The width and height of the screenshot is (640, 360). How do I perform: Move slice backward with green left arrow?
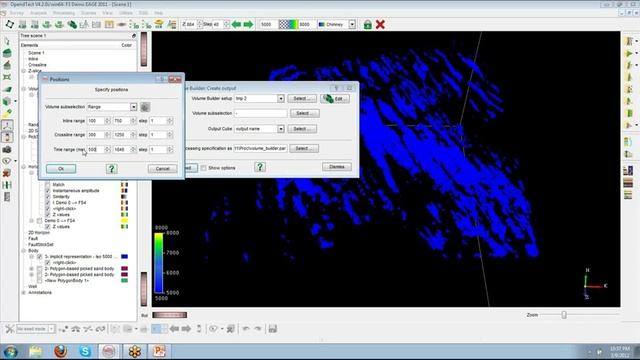(236, 24)
